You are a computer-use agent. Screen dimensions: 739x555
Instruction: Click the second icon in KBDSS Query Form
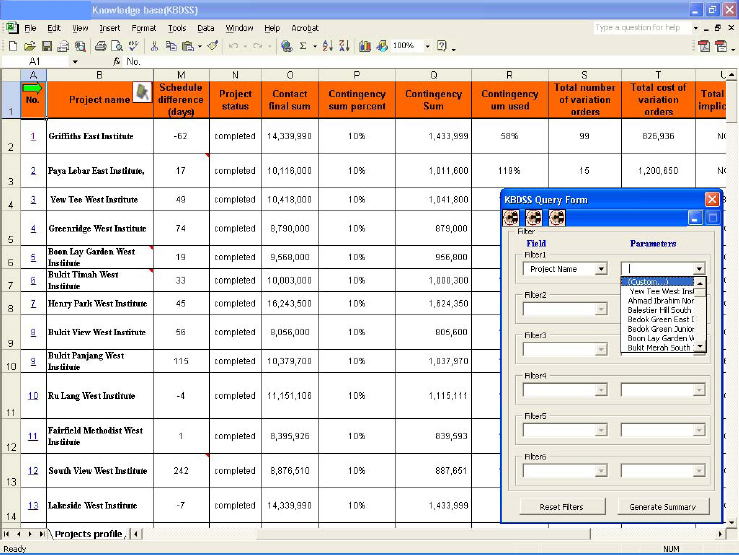pos(534,218)
